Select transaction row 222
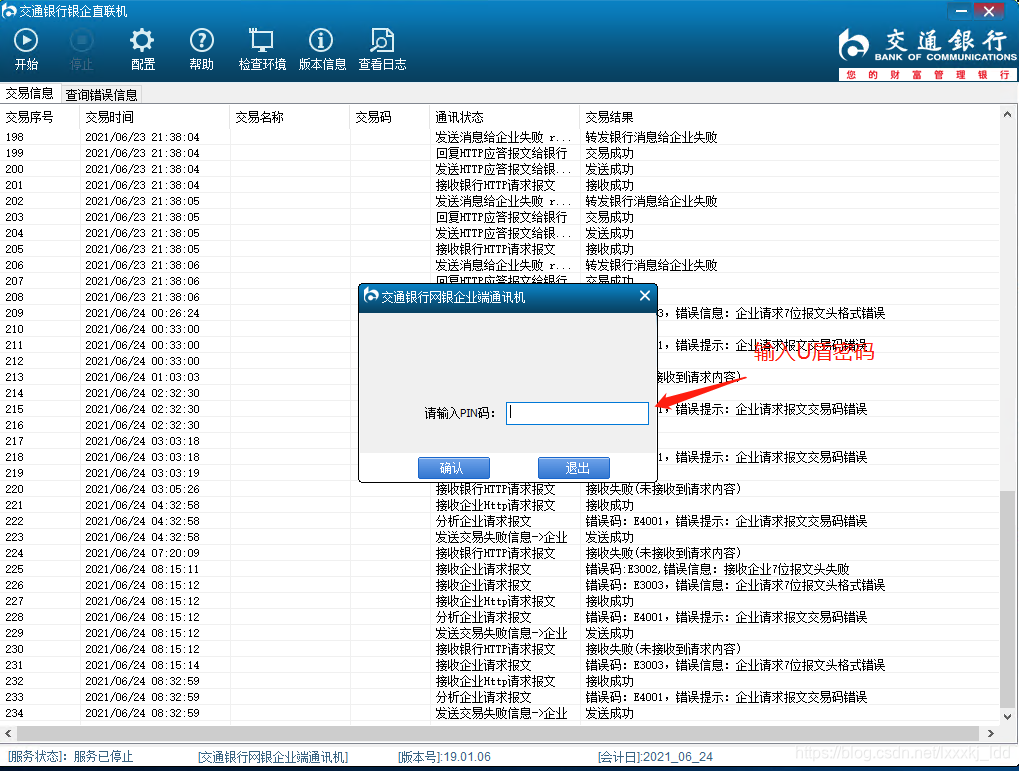 pyautogui.click(x=499, y=521)
